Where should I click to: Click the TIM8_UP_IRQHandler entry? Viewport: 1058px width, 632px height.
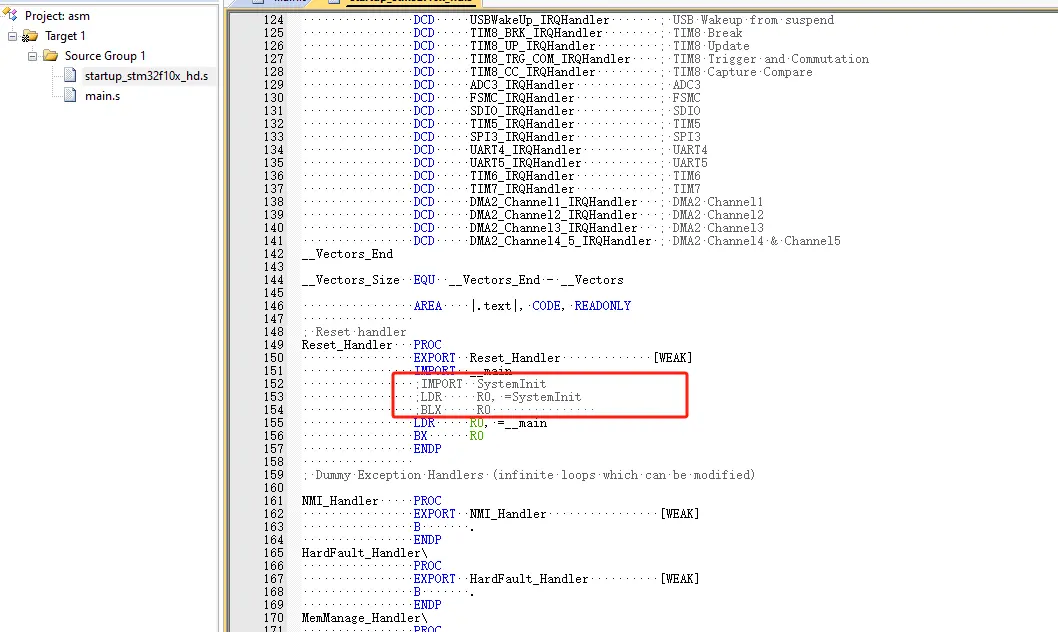(x=532, y=46)
